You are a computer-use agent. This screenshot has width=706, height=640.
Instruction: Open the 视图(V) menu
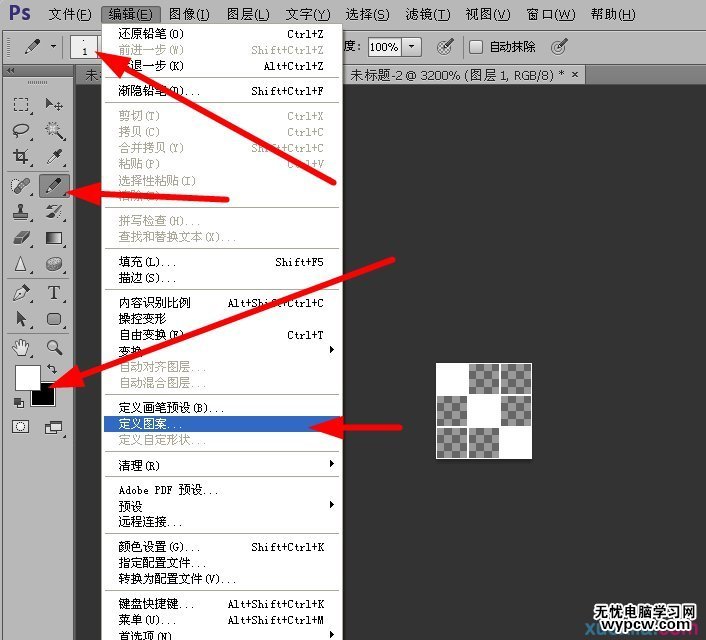tap(488, 14)
